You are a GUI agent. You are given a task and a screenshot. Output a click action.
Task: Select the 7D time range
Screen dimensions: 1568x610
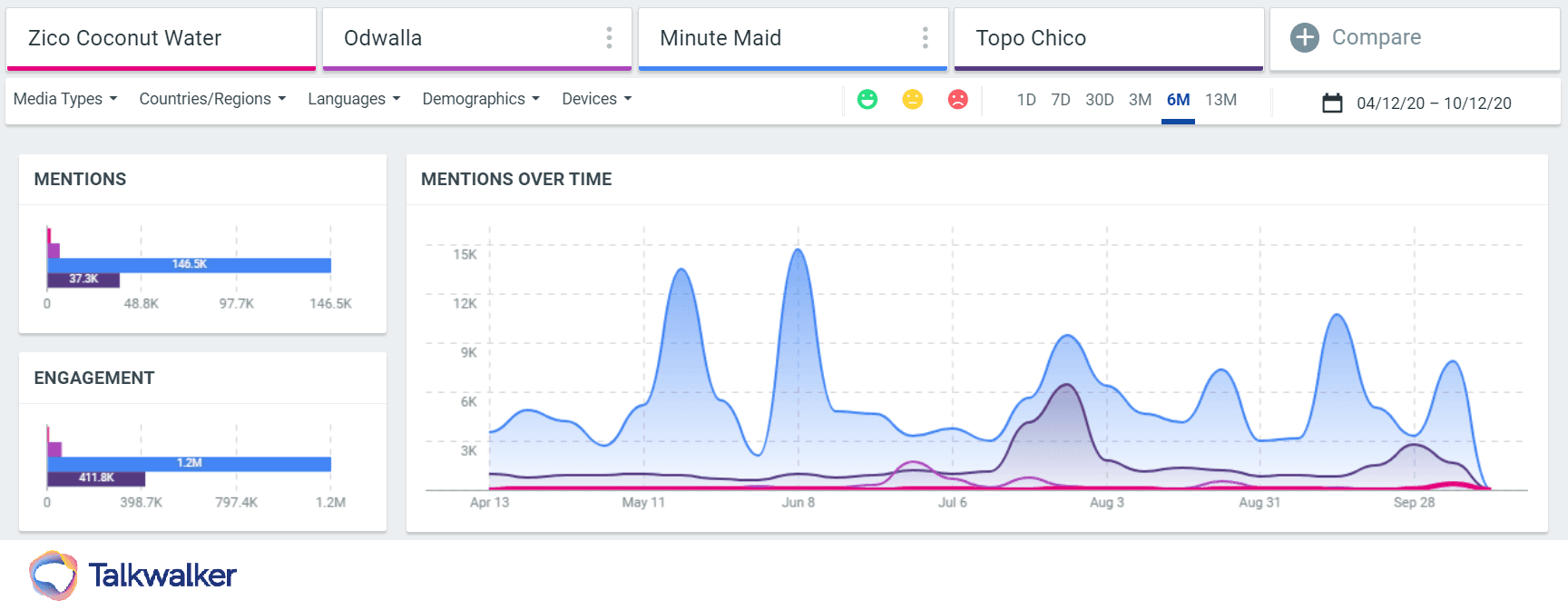coord(1060,100)
